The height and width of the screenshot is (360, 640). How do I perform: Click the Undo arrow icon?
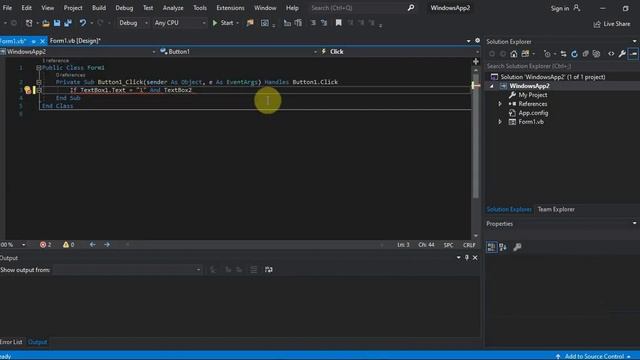[83, 23]
